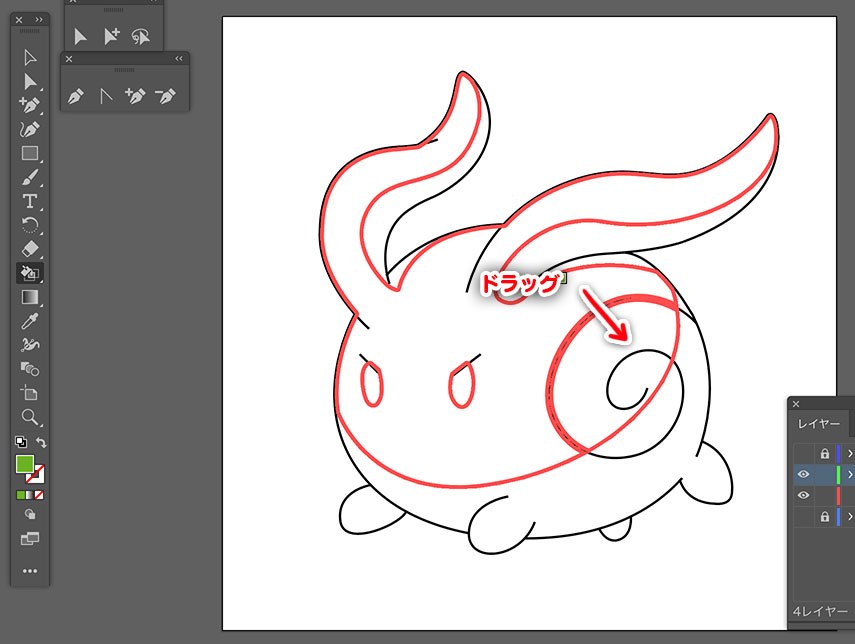This screenshot has width=855, height=644.
Task: Lock the red-marked layer
Action: (824, 496)
